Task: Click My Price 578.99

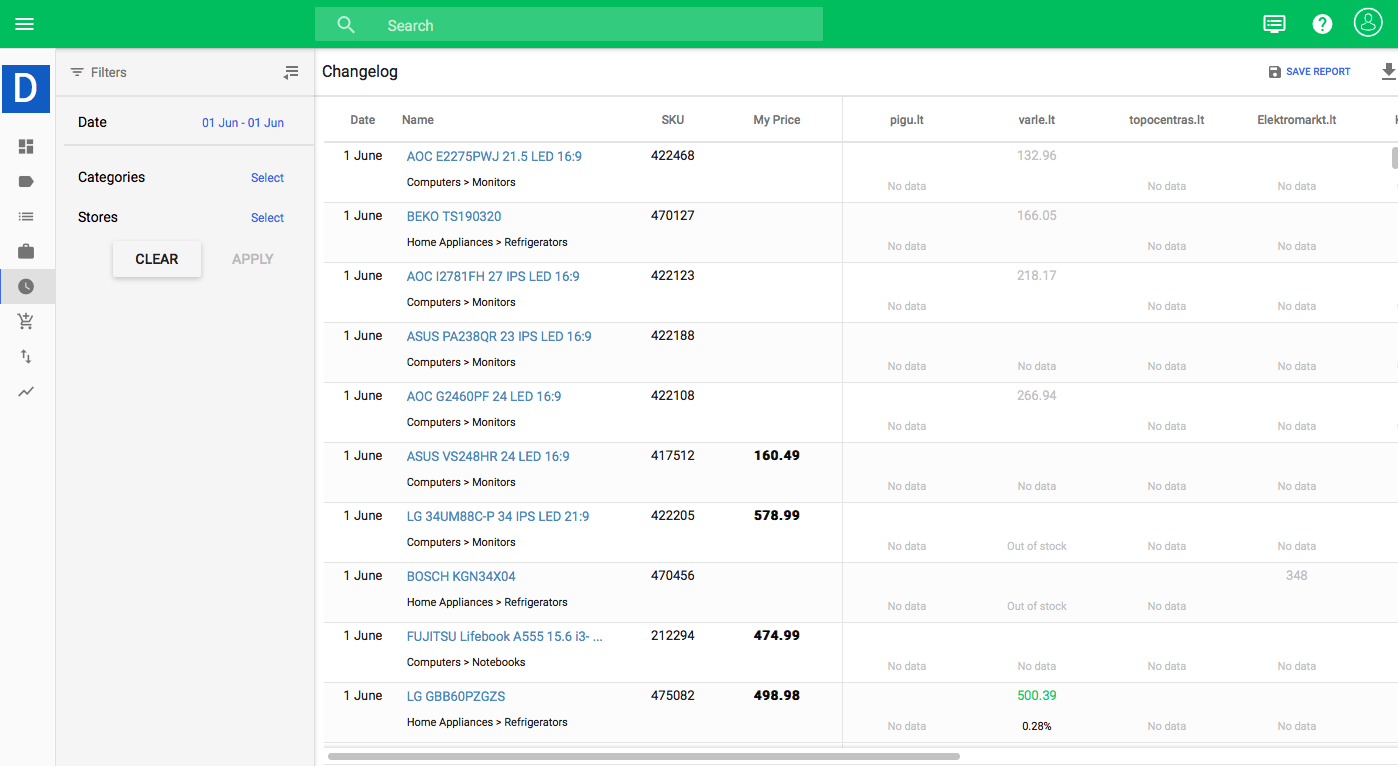Action: (x=777, y=516)
